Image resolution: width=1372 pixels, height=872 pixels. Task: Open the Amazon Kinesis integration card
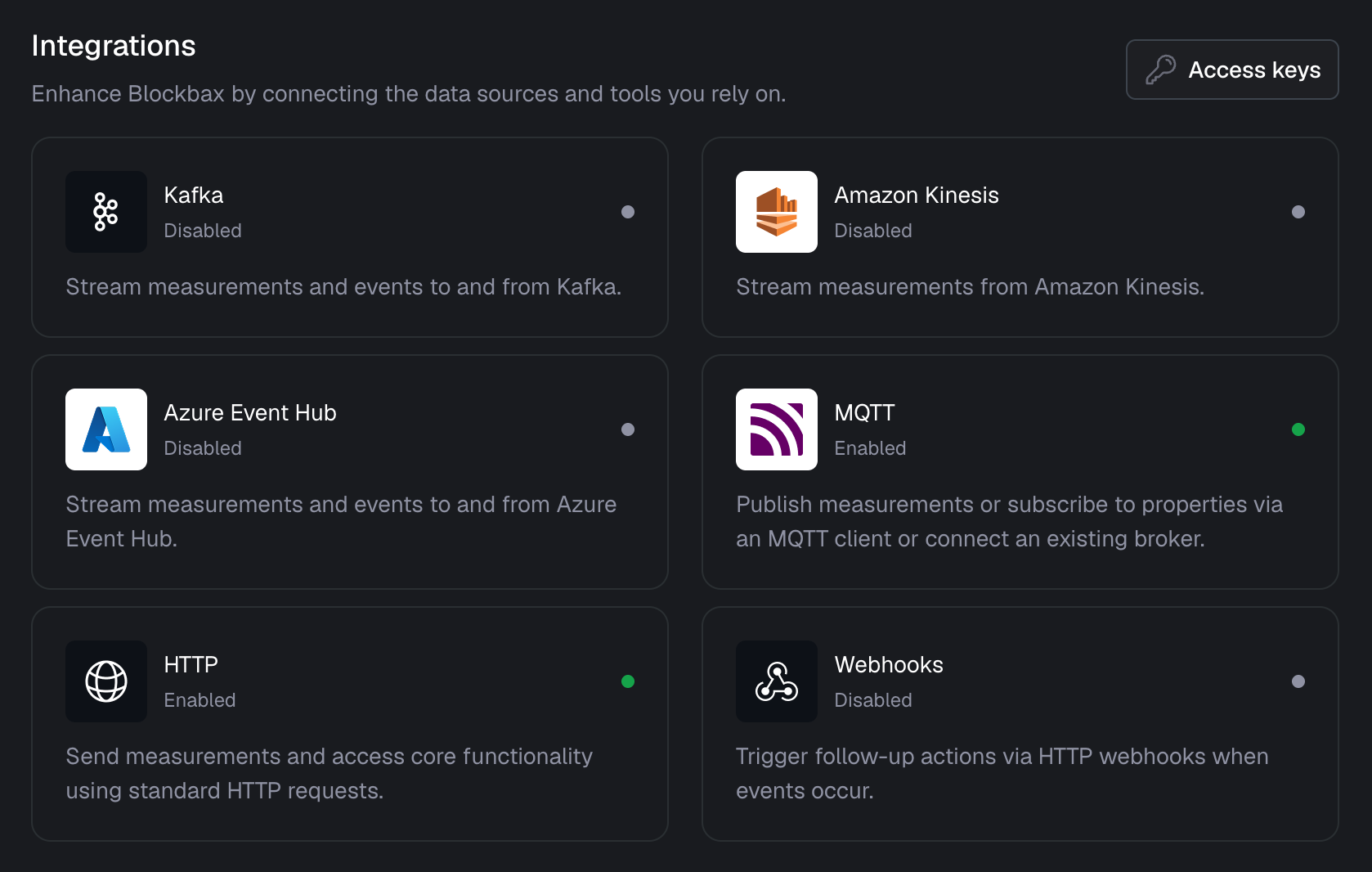click(1020, 237)
